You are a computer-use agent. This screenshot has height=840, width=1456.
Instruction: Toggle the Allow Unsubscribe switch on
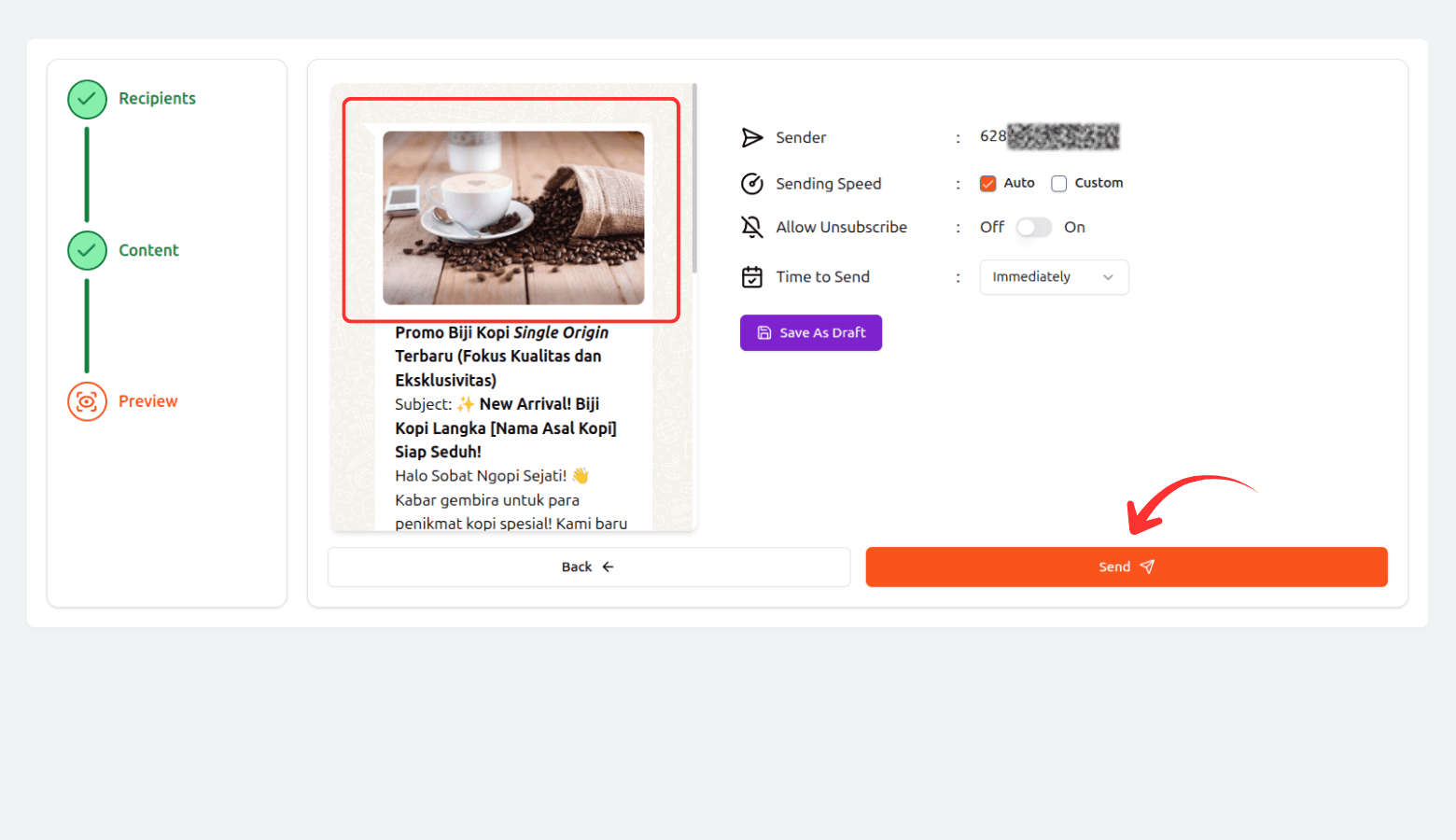[x=1033, y=228]
